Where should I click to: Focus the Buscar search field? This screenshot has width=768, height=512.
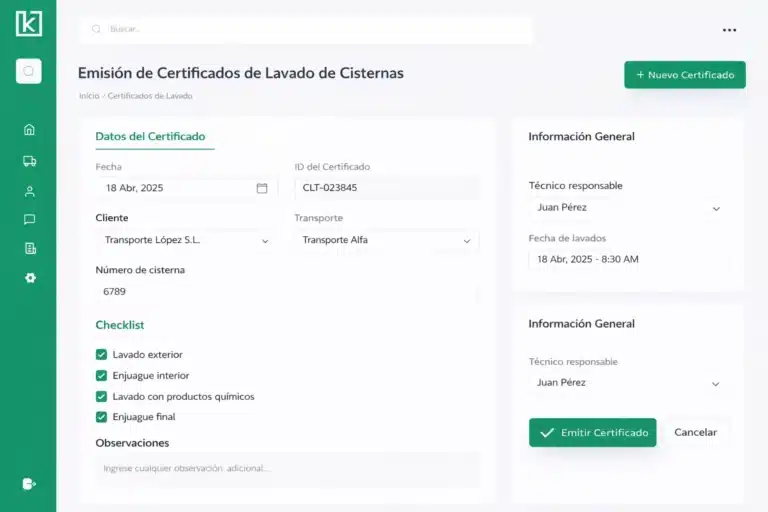(x=306, y=29)
